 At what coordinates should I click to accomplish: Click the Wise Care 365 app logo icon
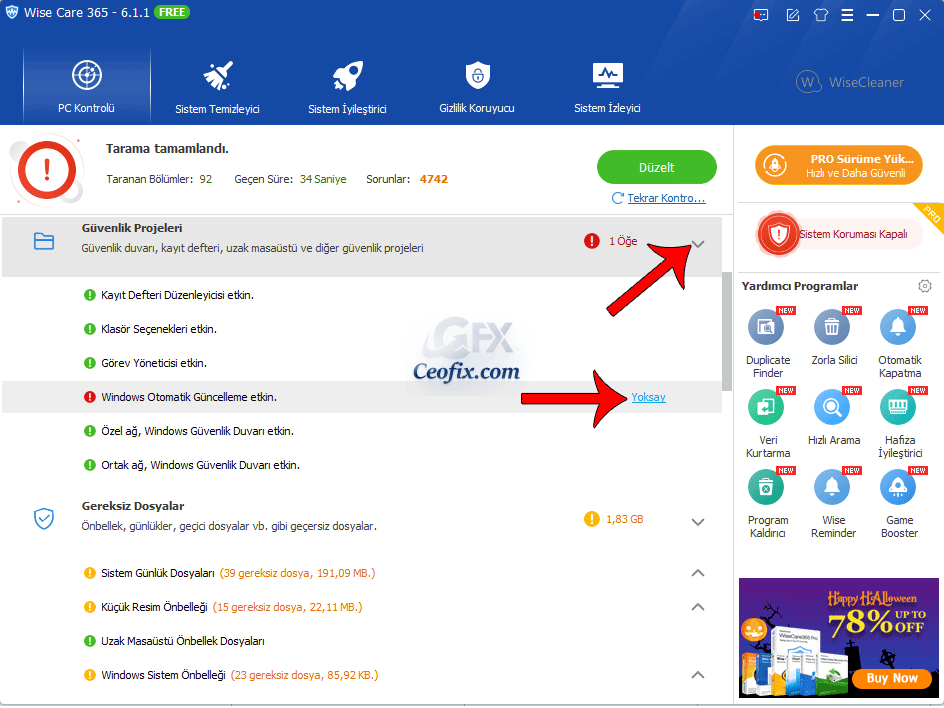click(11, 13)
